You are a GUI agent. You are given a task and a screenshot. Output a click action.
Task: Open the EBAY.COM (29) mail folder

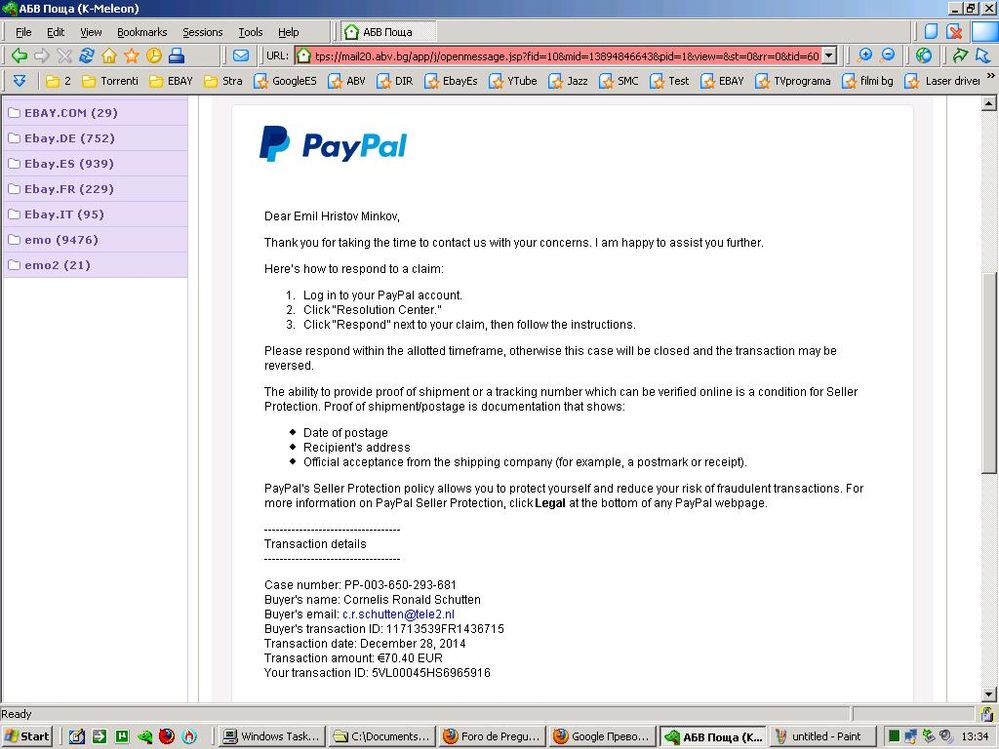[96, 113]
